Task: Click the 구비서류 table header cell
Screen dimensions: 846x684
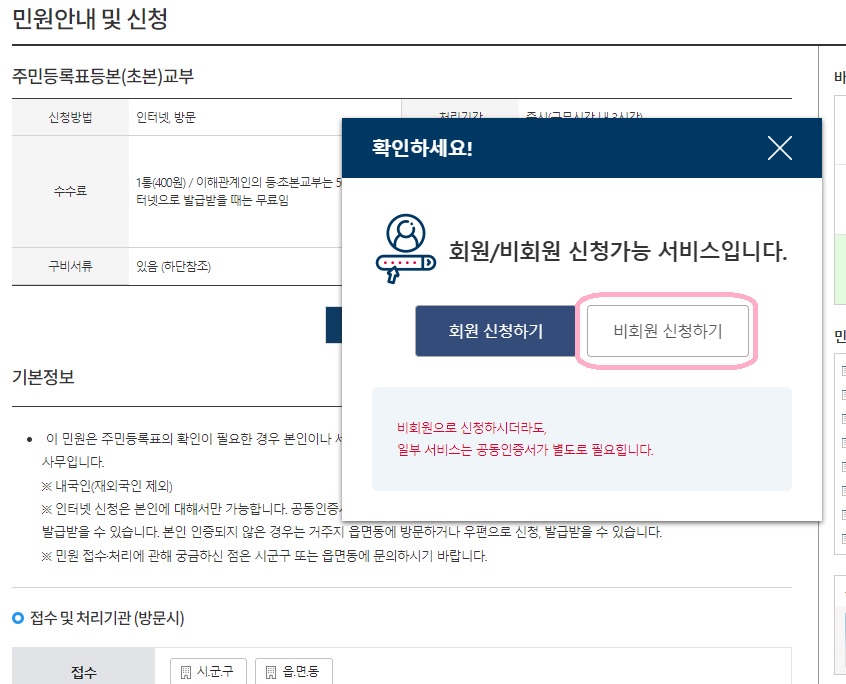Action: click(70, 266)
